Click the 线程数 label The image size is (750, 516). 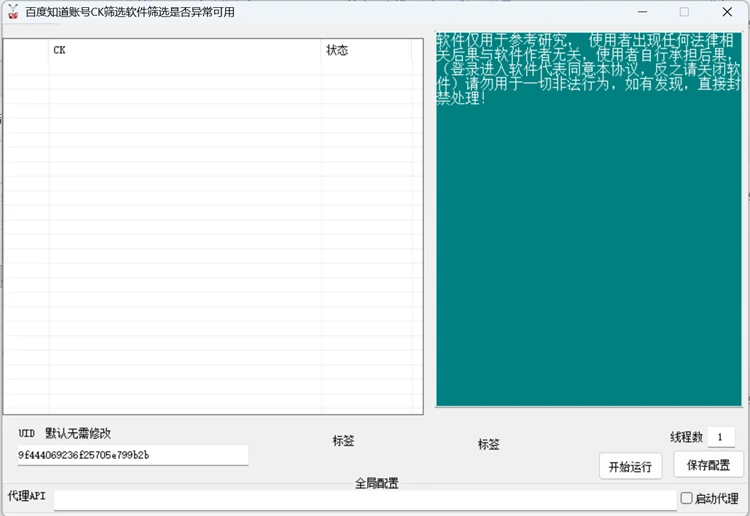[686, 437]
